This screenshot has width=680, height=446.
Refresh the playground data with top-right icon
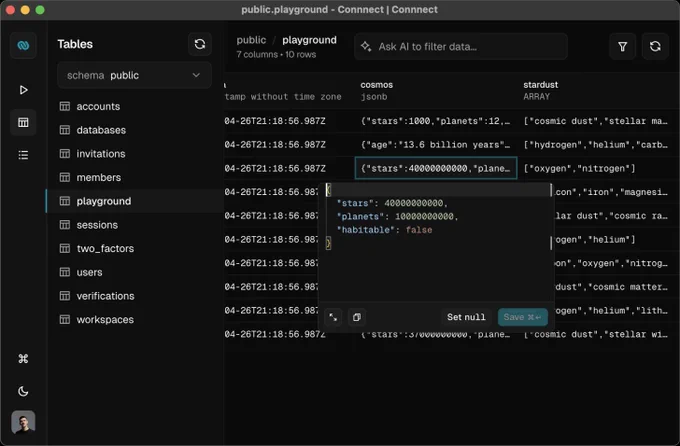point(655,46)
